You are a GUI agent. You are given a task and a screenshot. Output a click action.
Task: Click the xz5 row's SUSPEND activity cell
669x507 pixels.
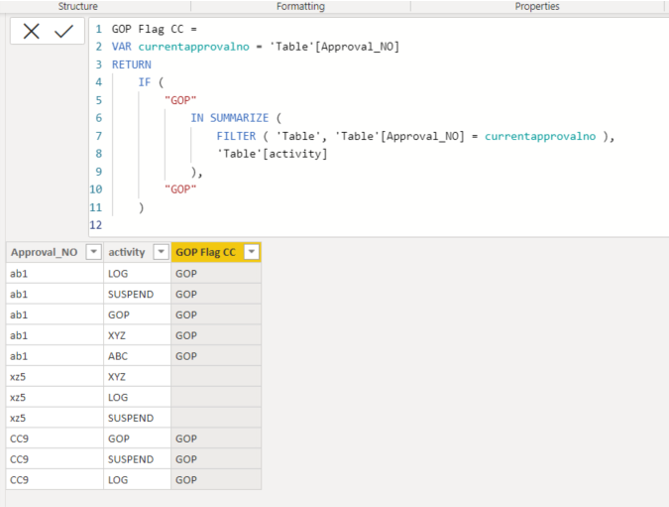tap(137, 418)
